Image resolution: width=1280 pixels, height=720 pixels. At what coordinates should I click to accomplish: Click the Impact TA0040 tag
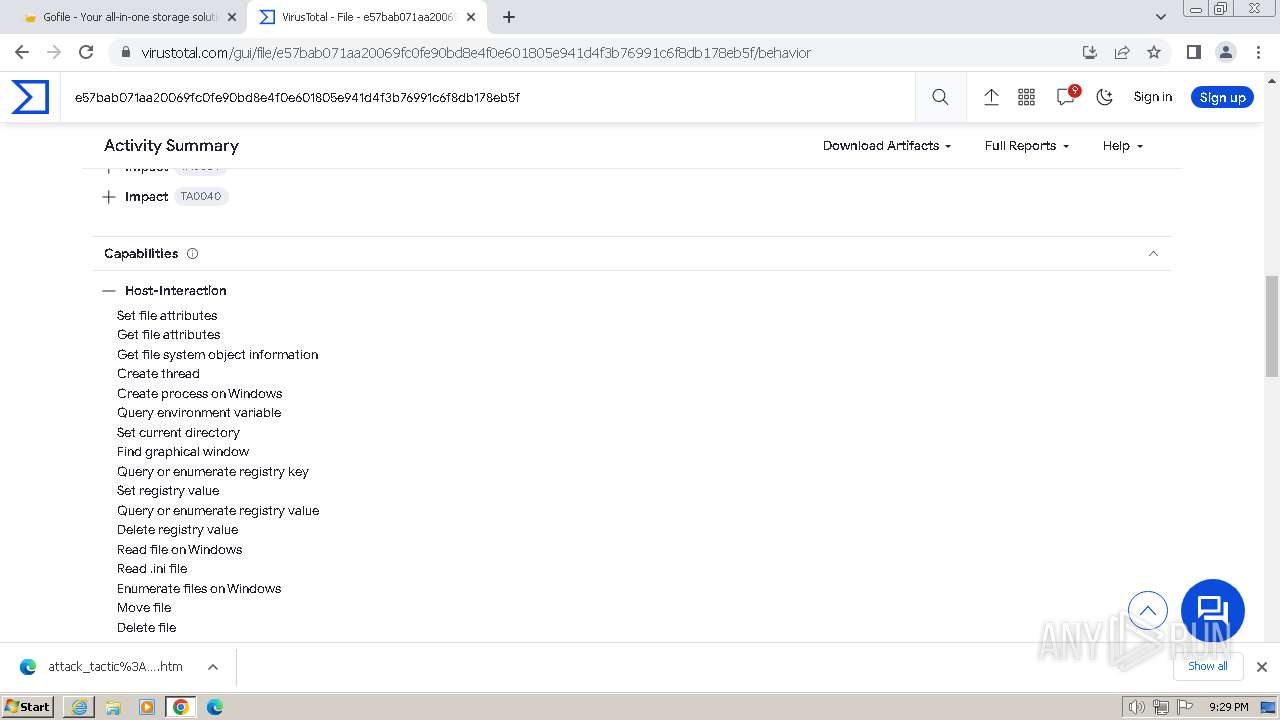(201, 197)
